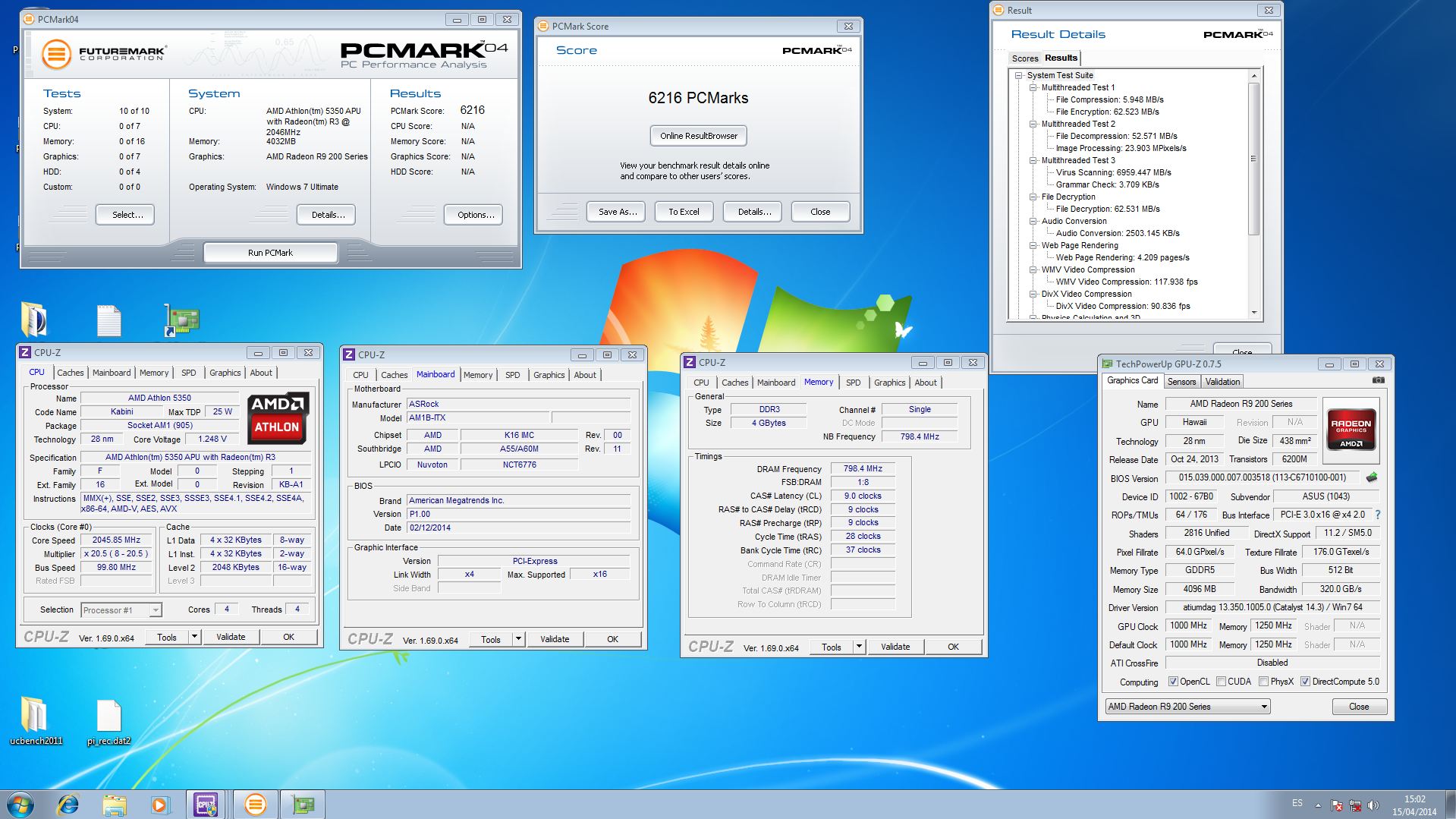Switch to Sensors tab in GPU-Z

[1181, 382]
